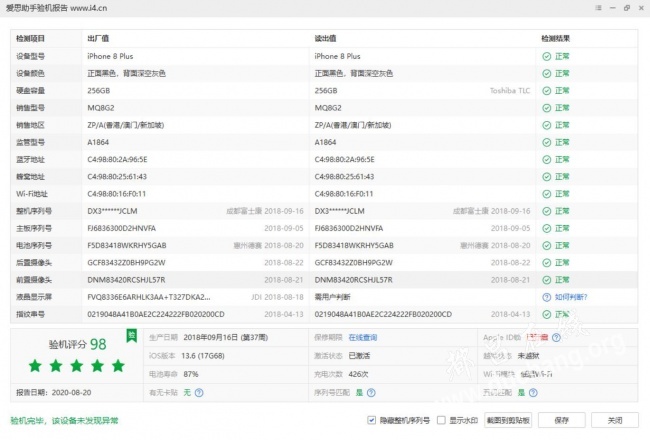Click the 验机完毕 status message

pyautogui.click(x=64, y=421)
